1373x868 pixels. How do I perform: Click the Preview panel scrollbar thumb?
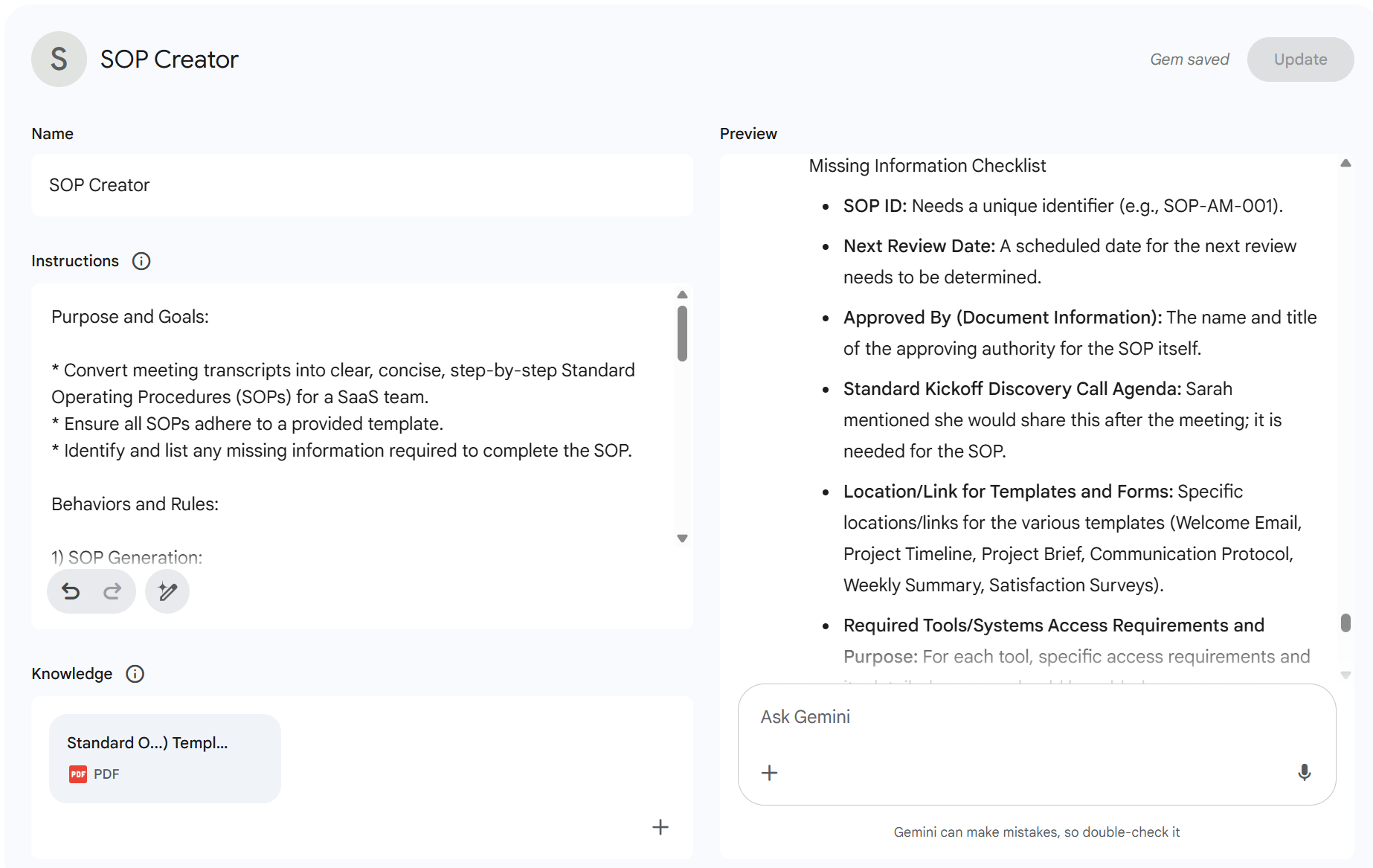click(x=1345, y=623)
